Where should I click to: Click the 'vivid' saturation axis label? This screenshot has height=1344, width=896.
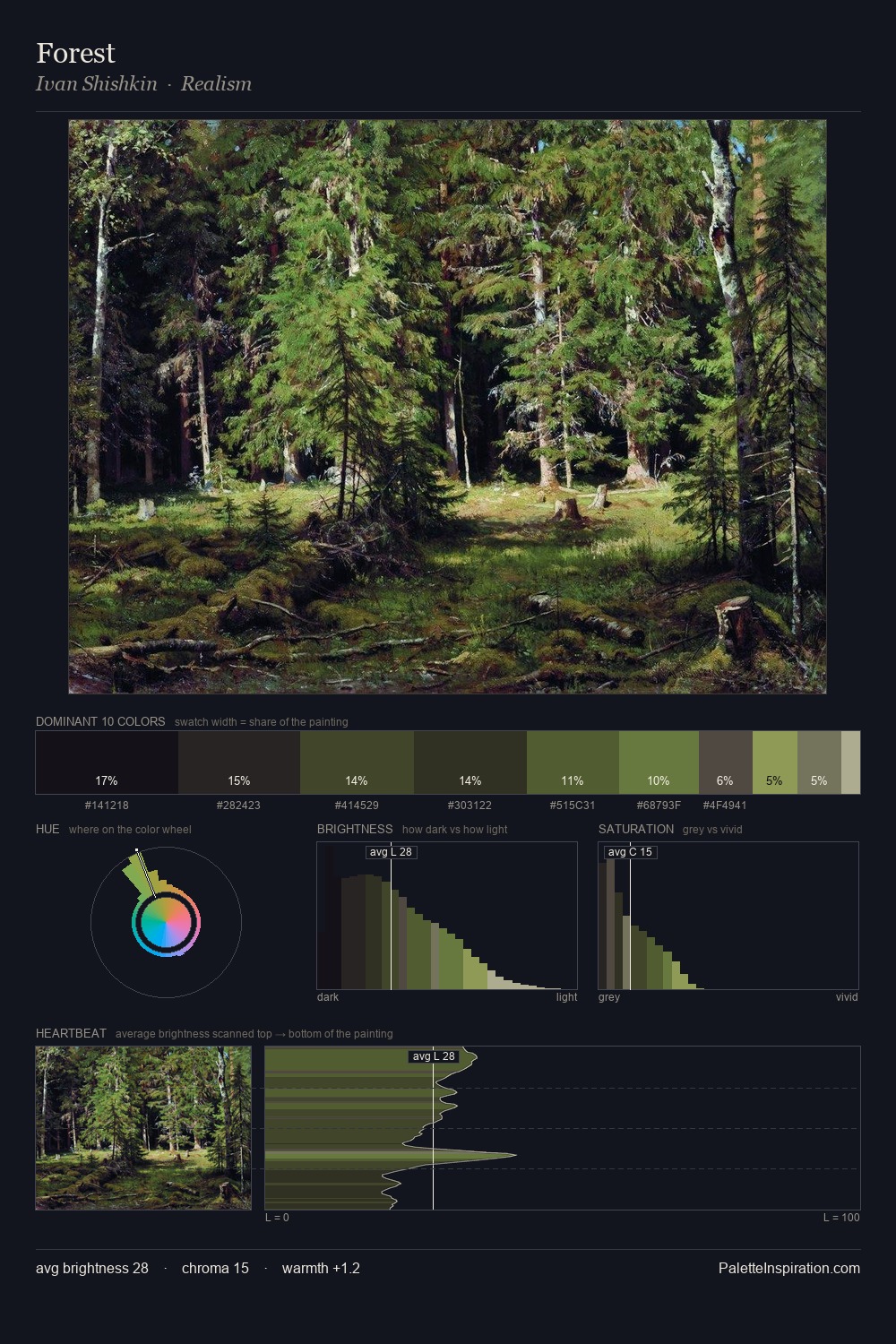coord(847,997)
